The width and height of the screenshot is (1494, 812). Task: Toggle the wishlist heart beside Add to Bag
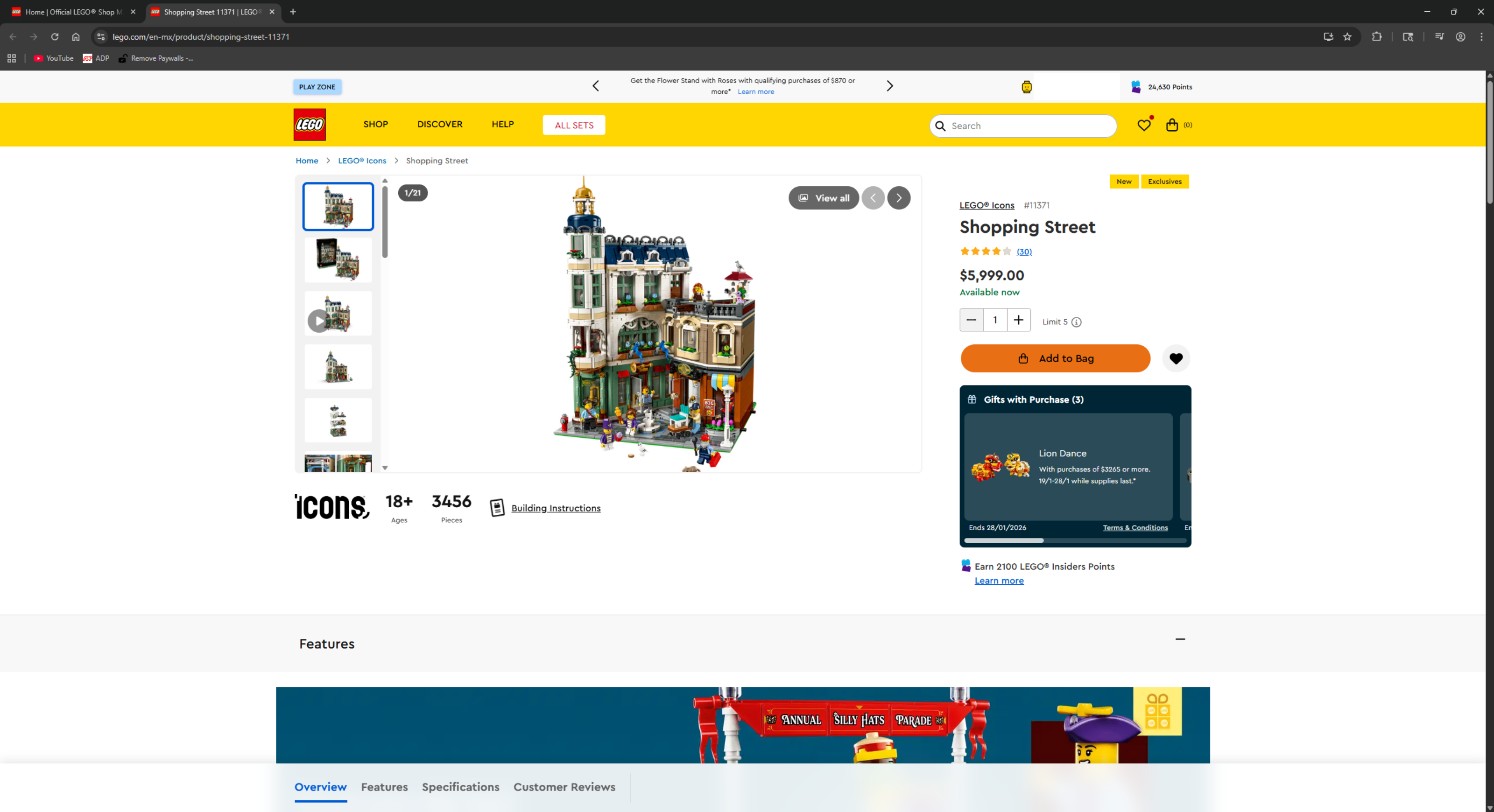coord(1176,359)
